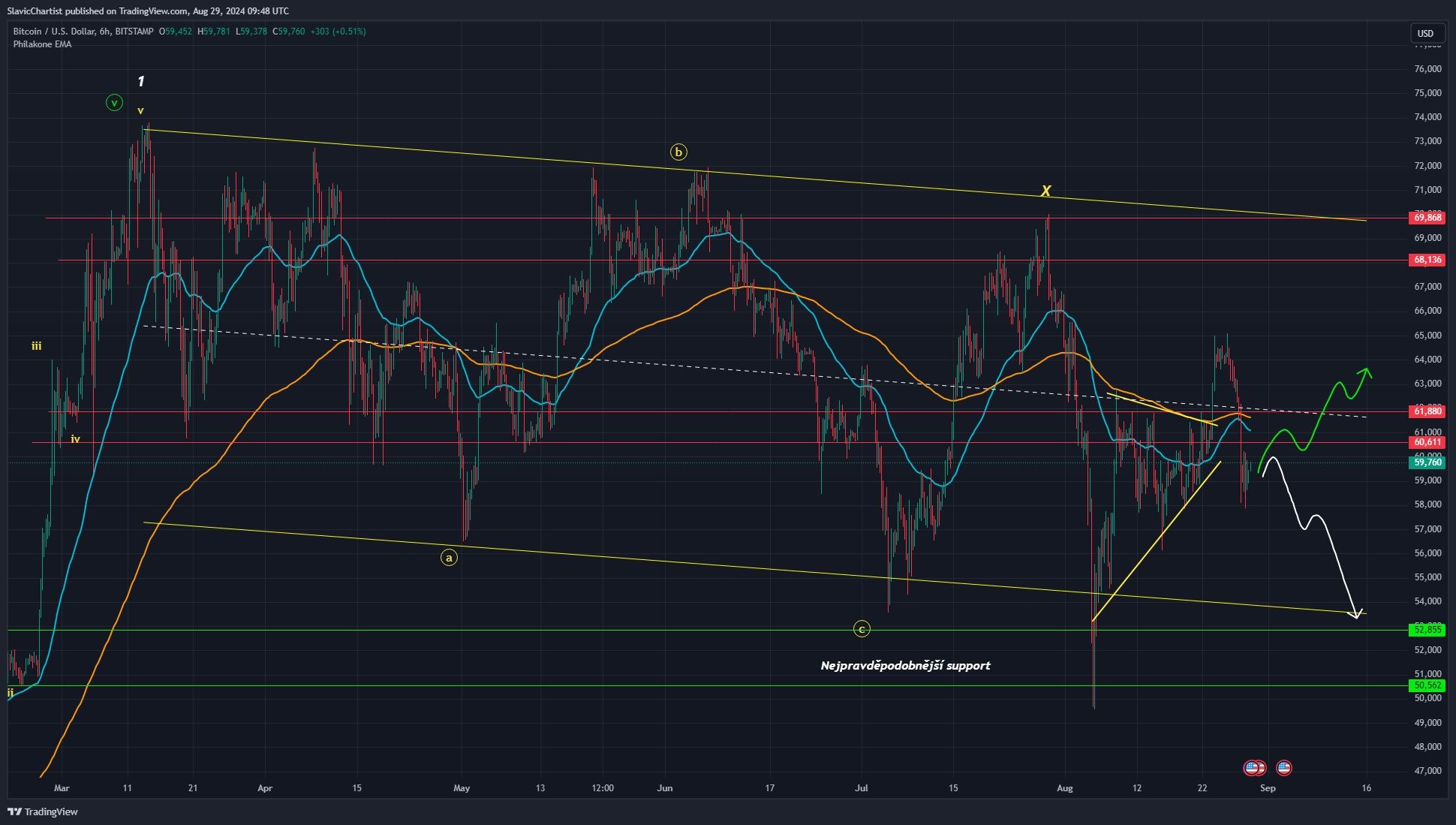
Task: Click the 56,000 price scale value
Action: [1427, 553]
